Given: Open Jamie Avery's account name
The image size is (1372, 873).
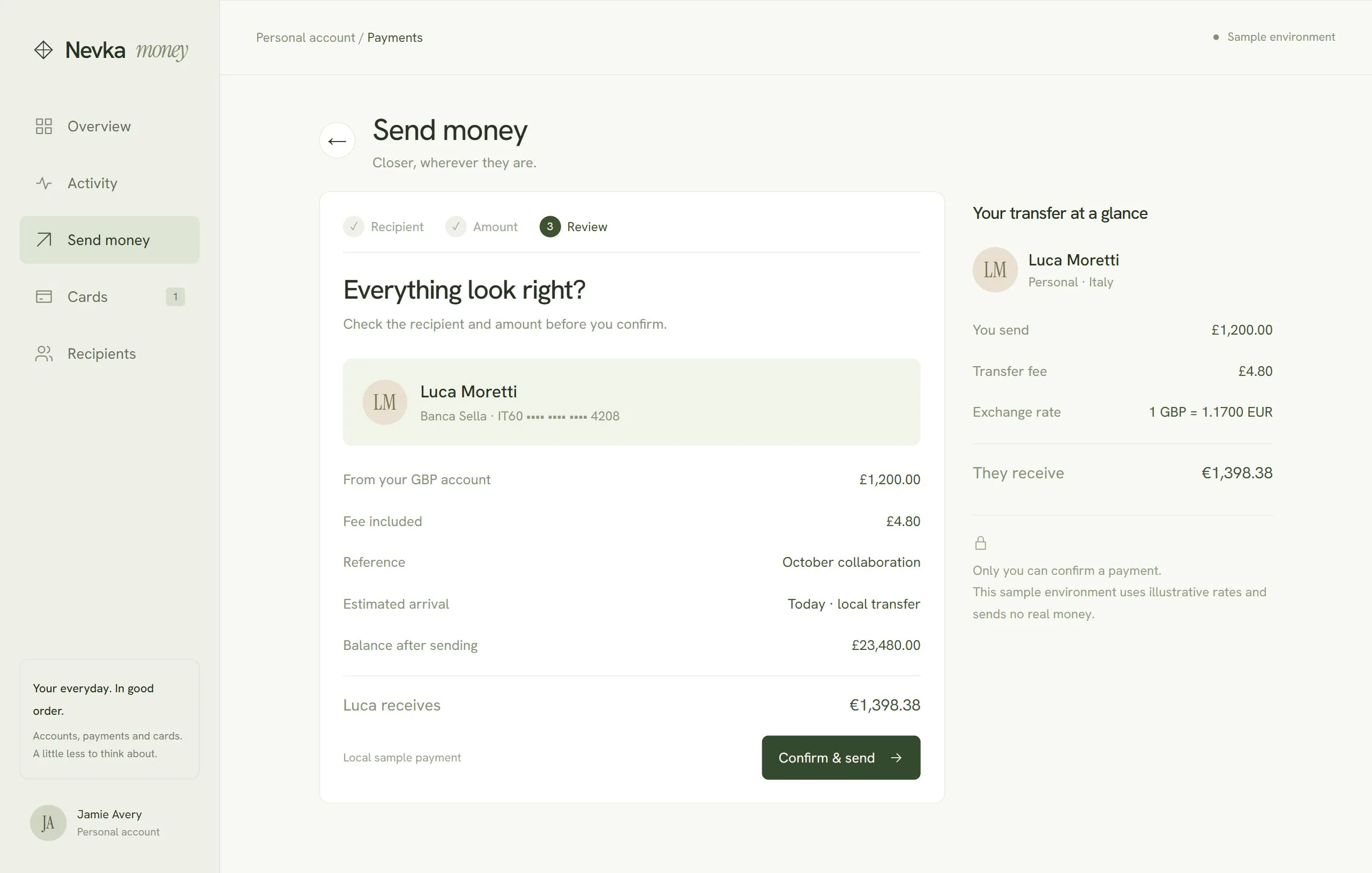Looking at the screenshot, I should coord(109,814).
